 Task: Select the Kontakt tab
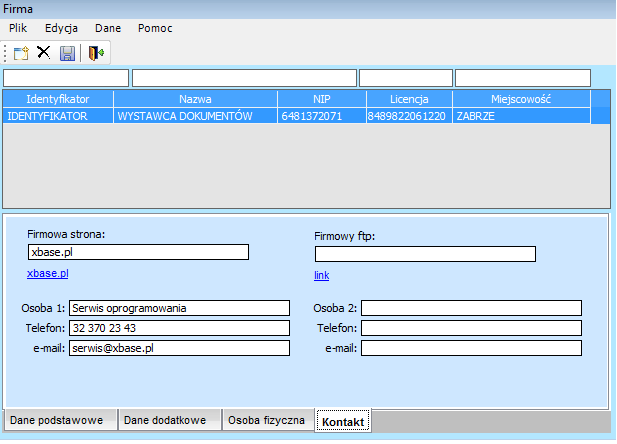pos(343,421)
